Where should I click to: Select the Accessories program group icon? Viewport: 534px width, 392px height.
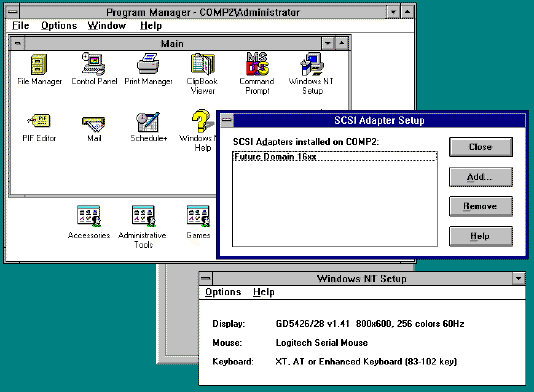pos(89,216)
